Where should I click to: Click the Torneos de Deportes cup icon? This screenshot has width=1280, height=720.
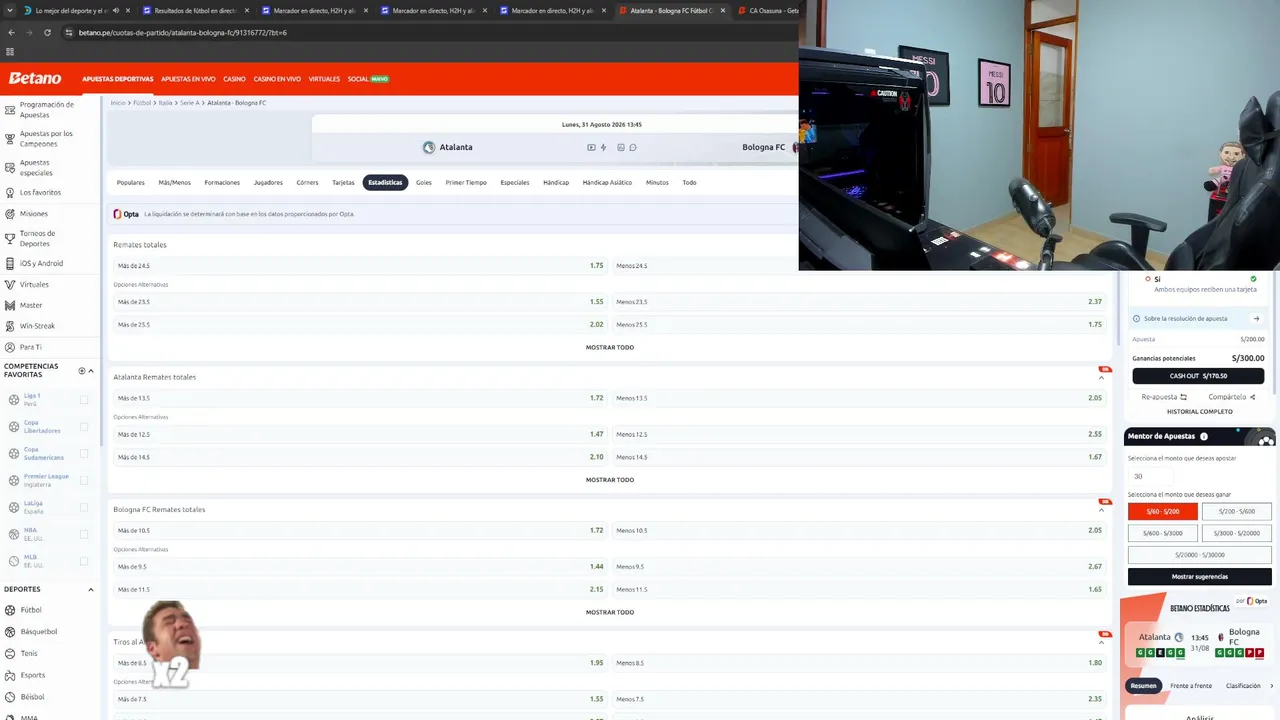10,238
